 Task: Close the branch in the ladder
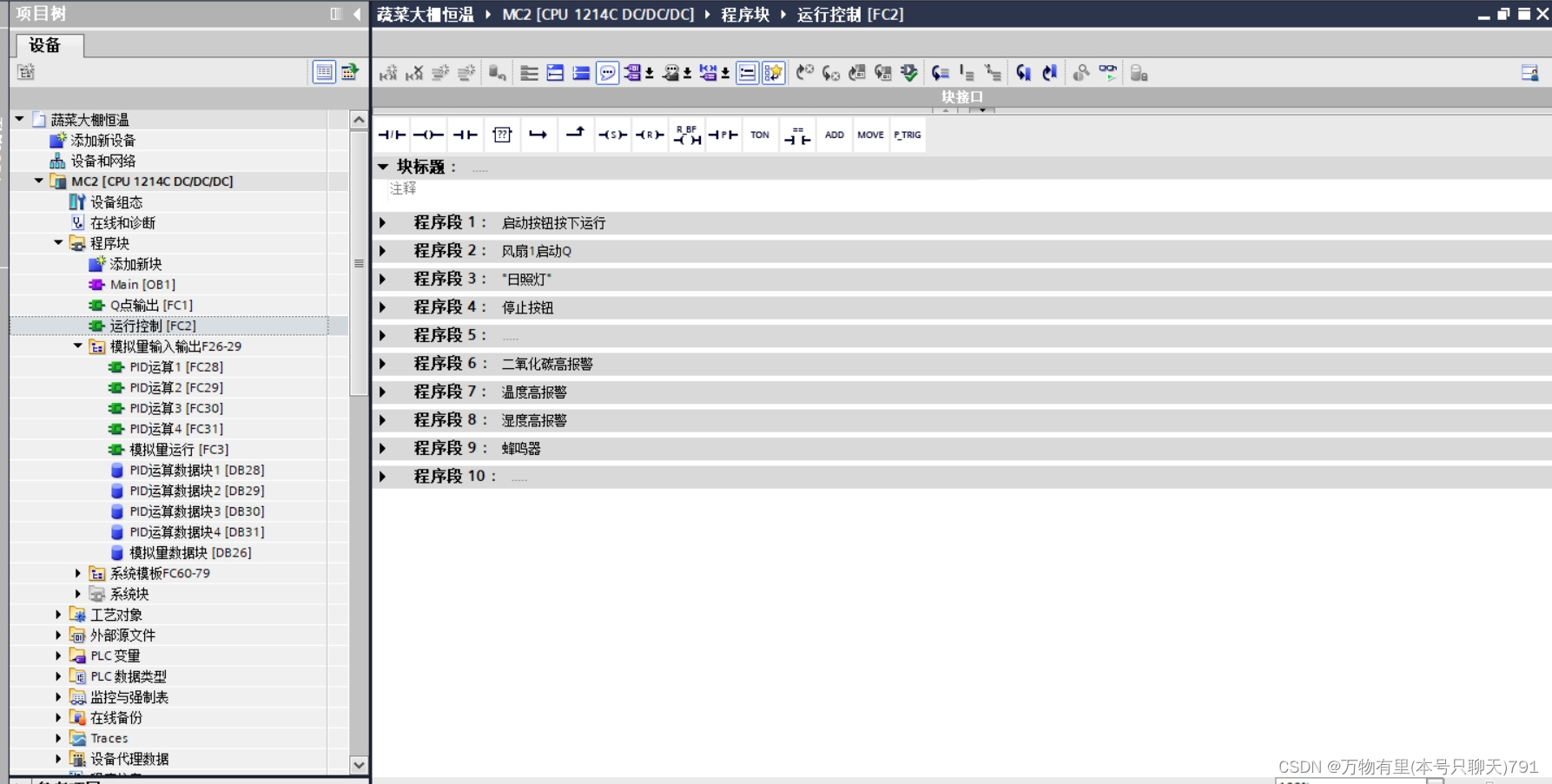click(575, 135)
